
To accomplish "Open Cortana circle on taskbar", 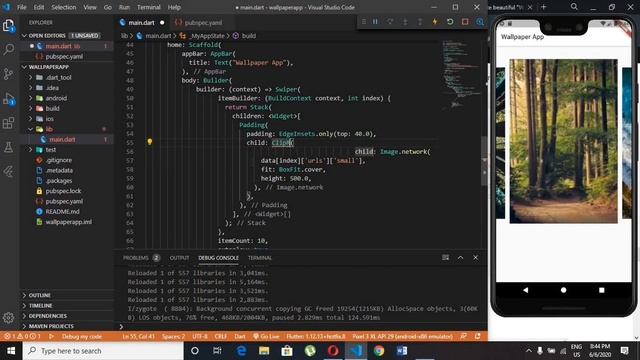I will click(x=195, y=351).
